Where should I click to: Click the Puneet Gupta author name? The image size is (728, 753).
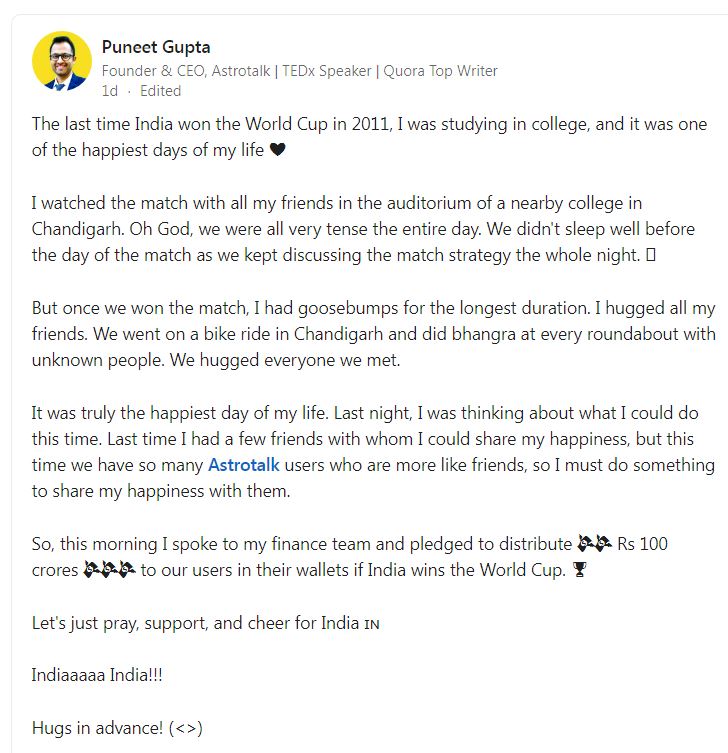[156, 47]
